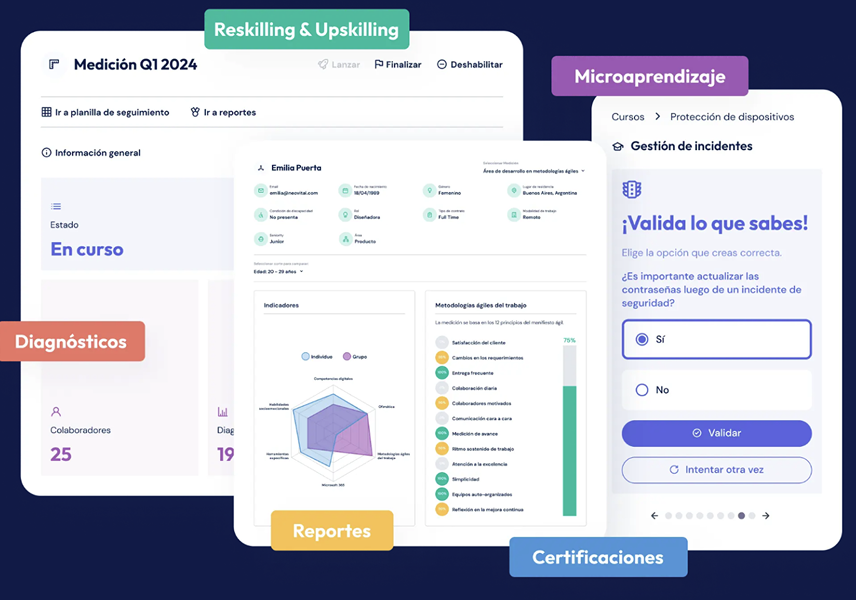Click the brain icon above ¡Valida lo que sabes!

click(632, 189)
